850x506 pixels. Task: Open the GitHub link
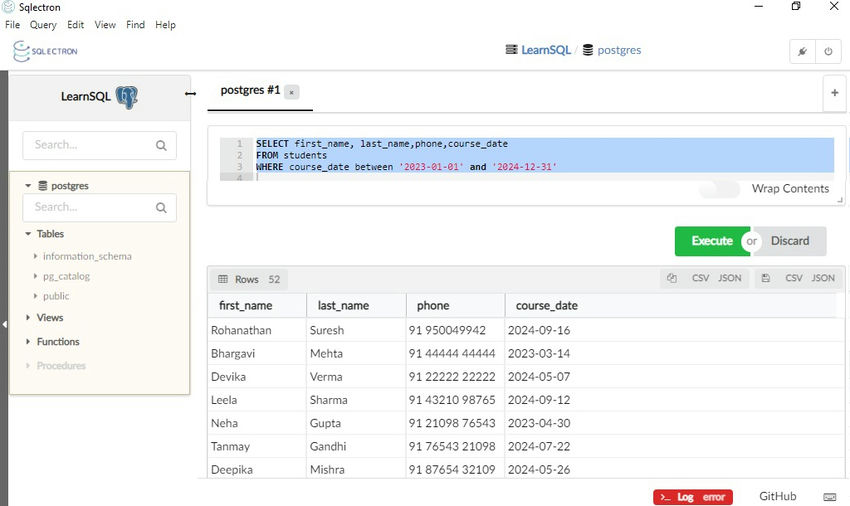coord(777,496)
